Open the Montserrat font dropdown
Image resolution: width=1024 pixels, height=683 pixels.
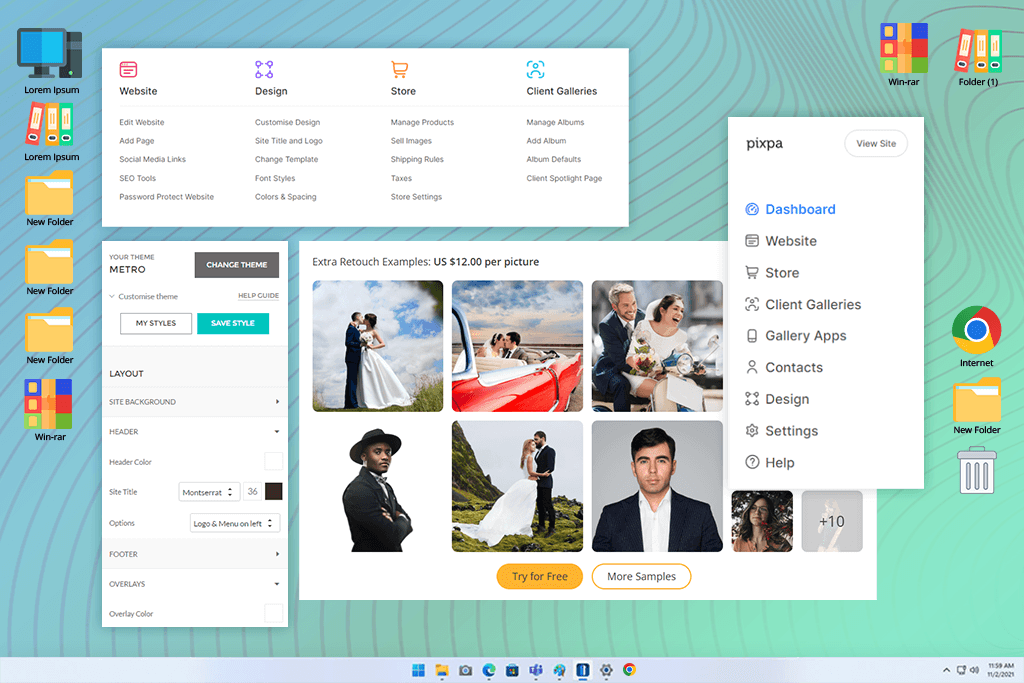click(209, 492)
